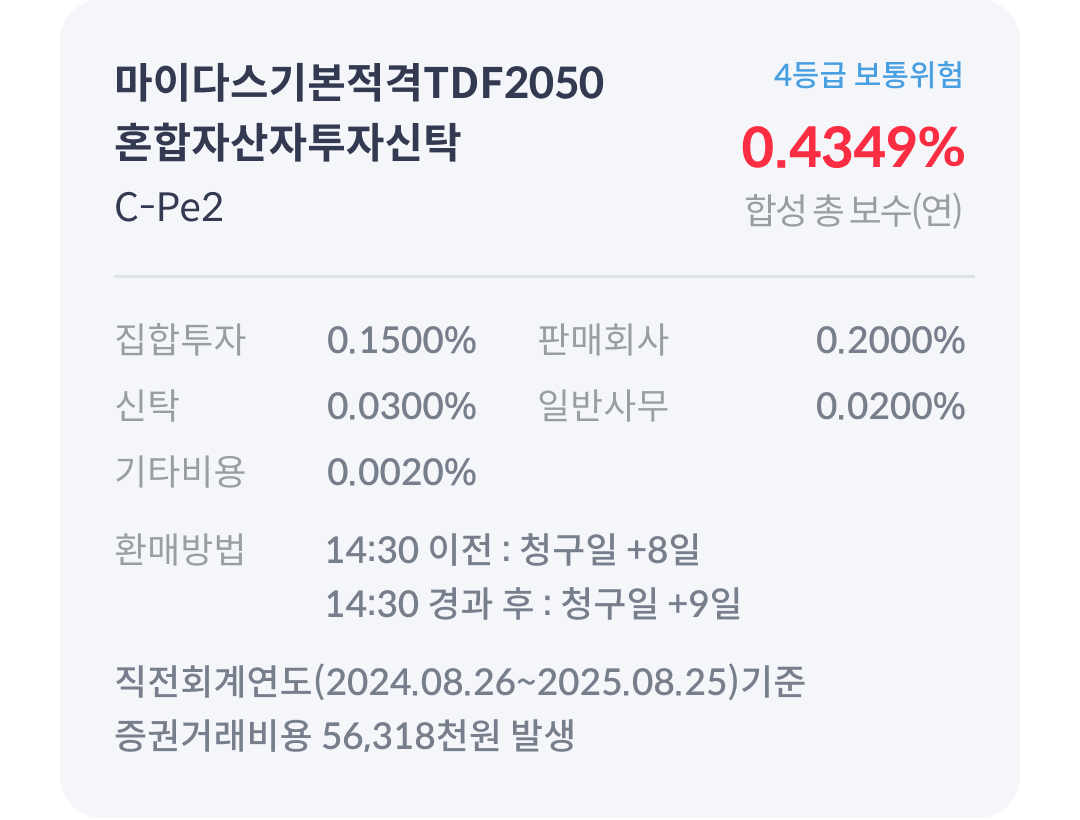Select the 혼합자산자투자신탁 title line
1080x820 pixels.
click(x=287, y=143)
